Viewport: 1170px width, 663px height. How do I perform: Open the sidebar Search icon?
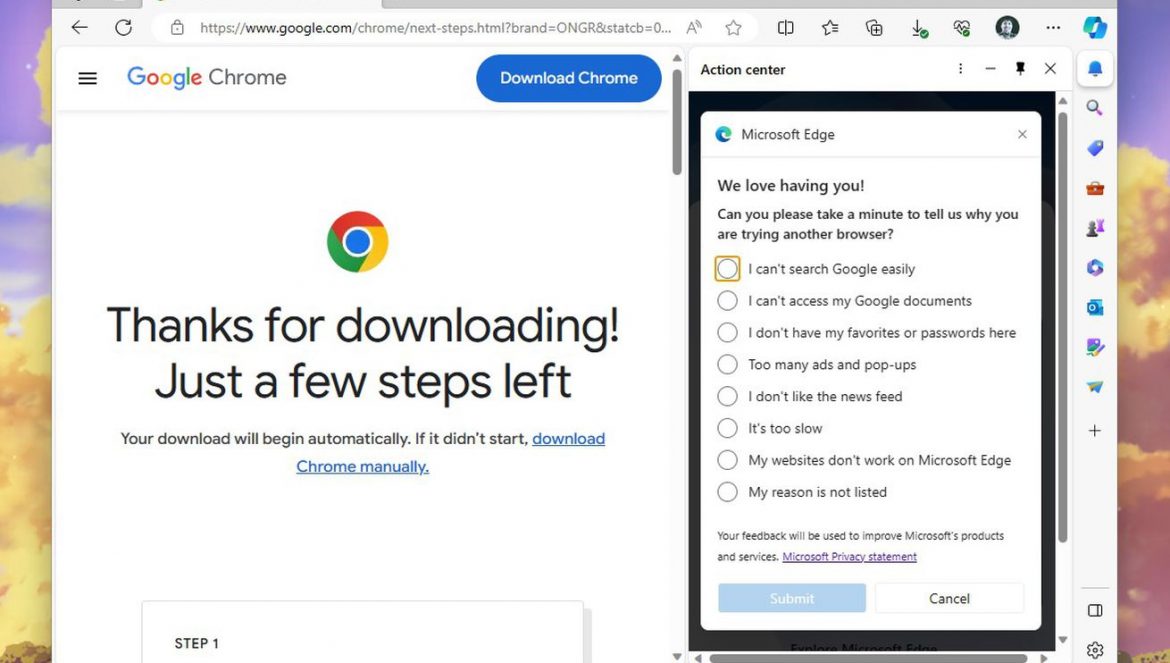point(1095,108)
